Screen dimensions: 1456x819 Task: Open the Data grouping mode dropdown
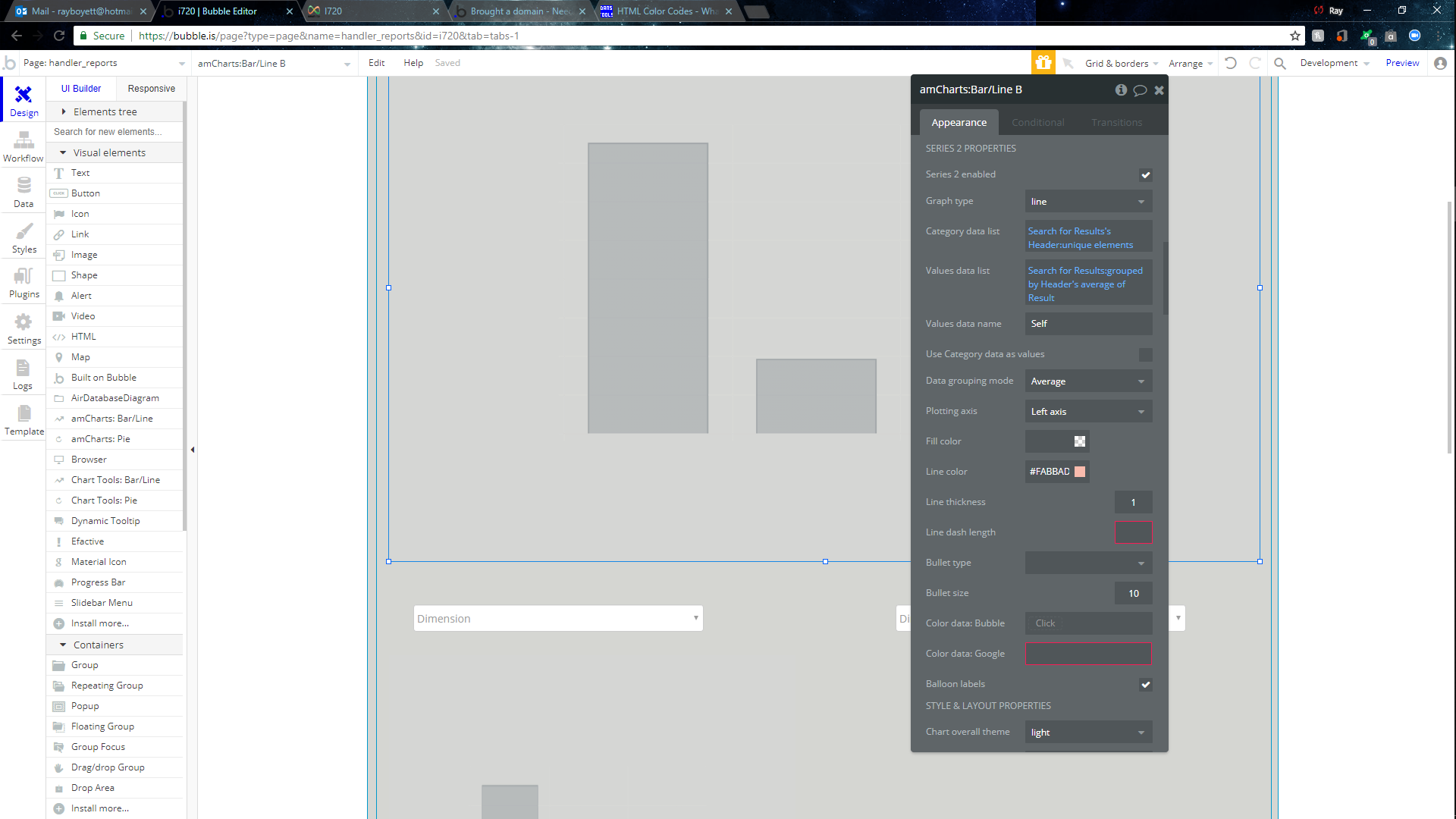(x=1088, y=381)
